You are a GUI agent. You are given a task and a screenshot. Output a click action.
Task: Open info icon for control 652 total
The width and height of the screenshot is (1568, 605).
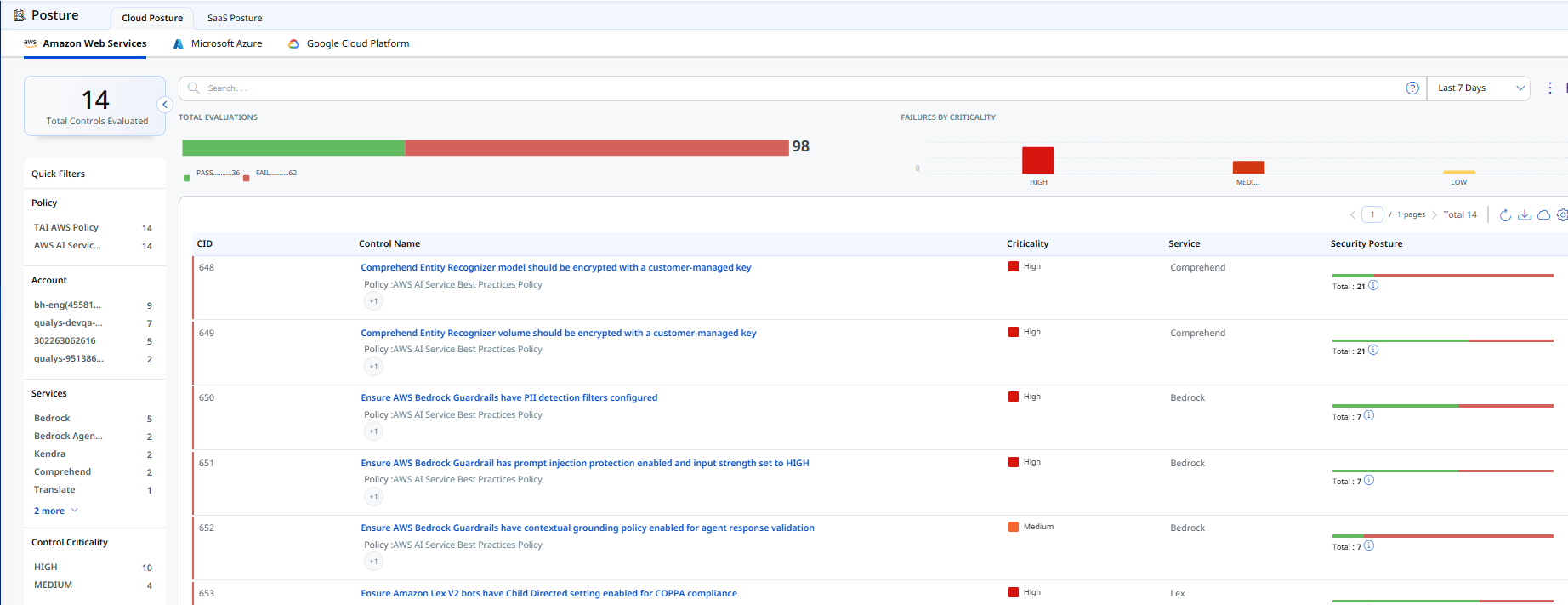click(x=1369, y=545)
